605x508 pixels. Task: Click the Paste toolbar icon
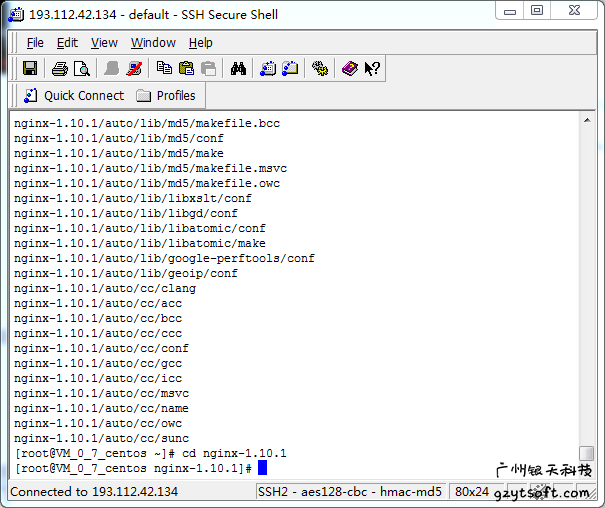tap(186, 69)
